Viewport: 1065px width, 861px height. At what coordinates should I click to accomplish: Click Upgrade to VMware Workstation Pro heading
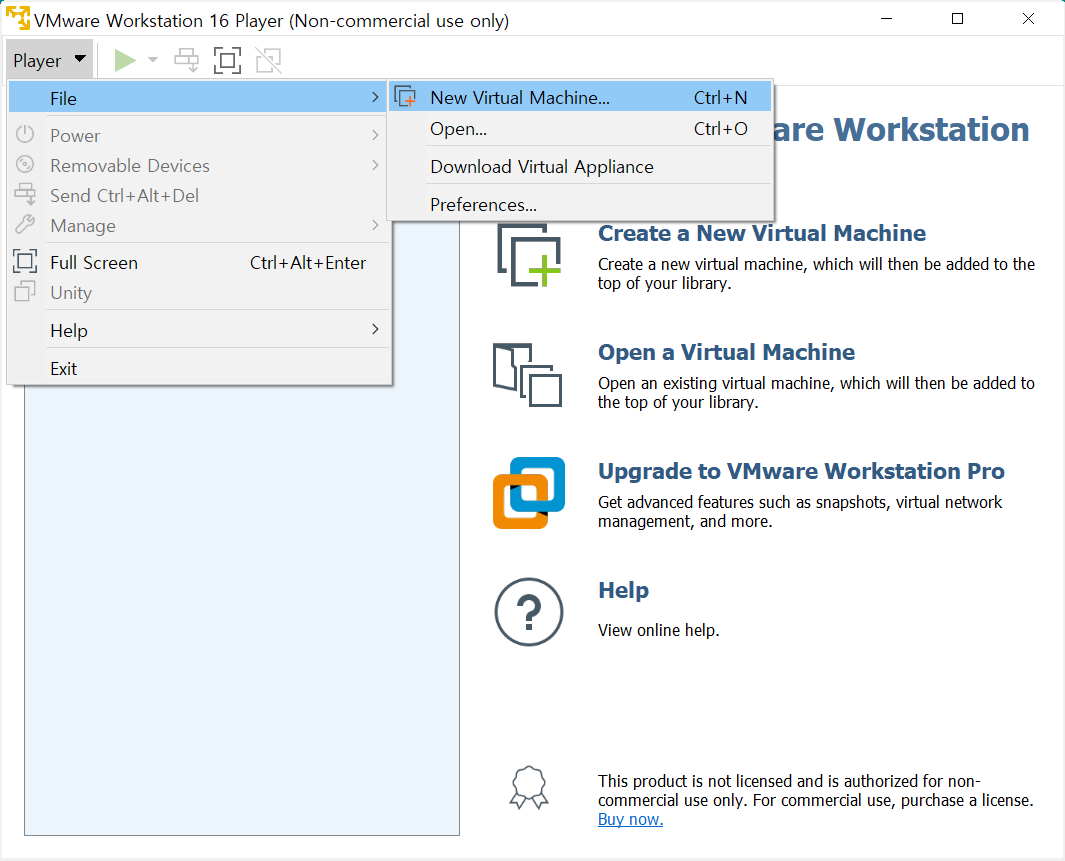tap(801, 471)
